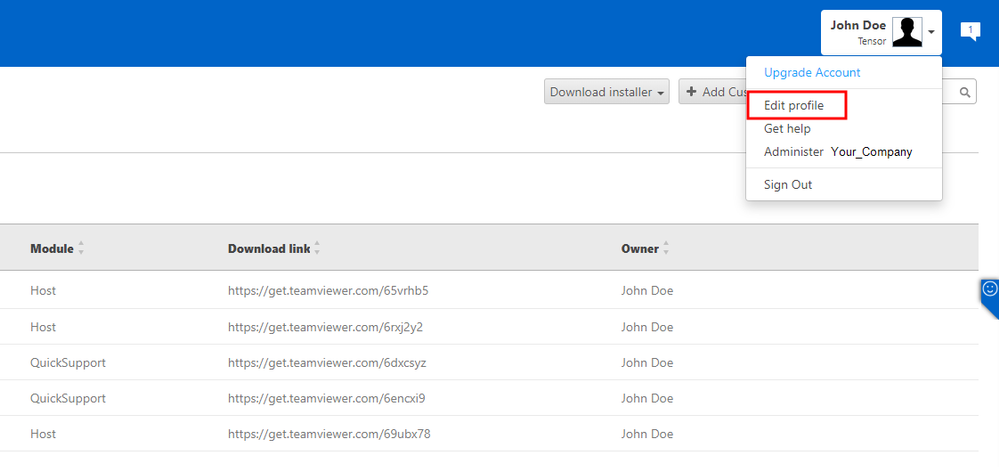Click the Download link column header
Image resolution: width=999 pixels, height=467 pixels.
(269, 249)
